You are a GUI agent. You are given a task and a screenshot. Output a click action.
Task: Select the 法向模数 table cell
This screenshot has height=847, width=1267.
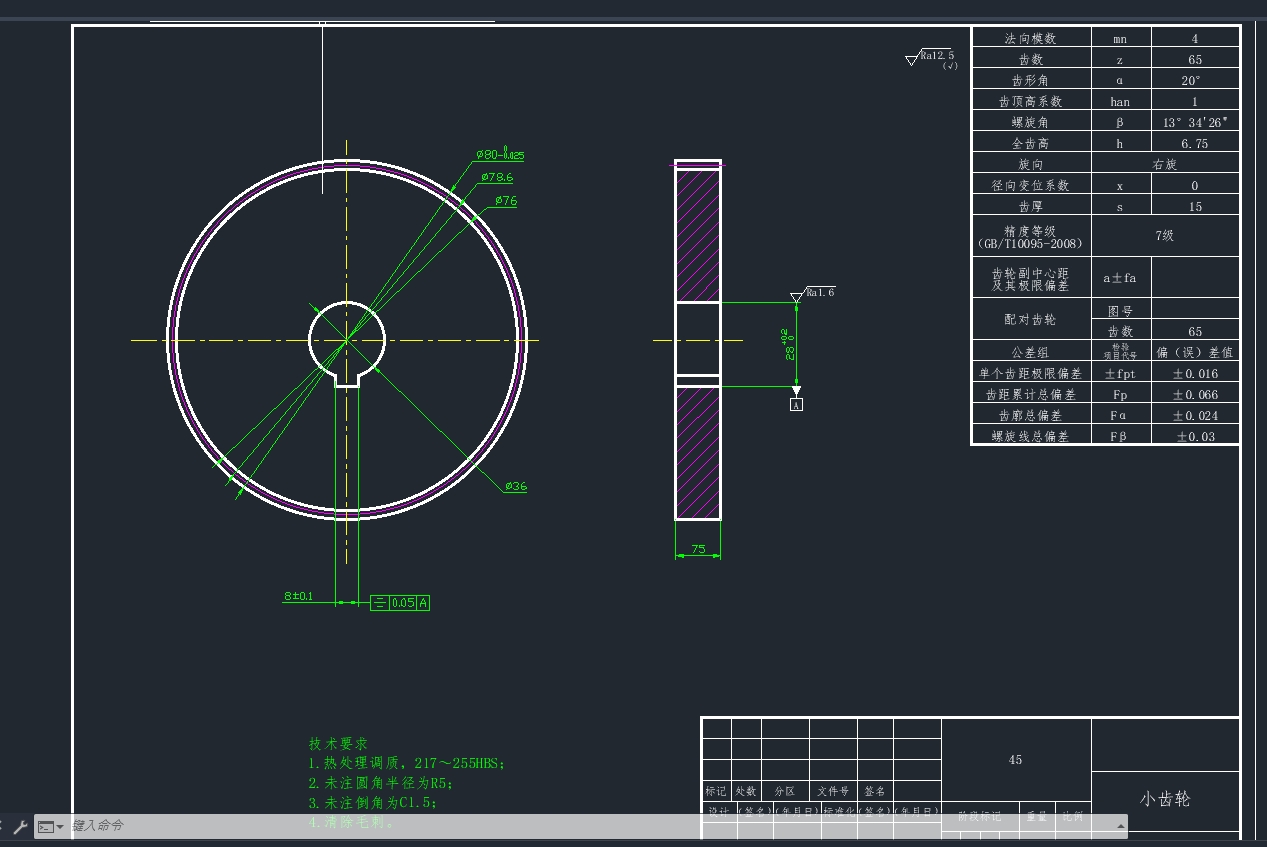tap(1031, 38)
